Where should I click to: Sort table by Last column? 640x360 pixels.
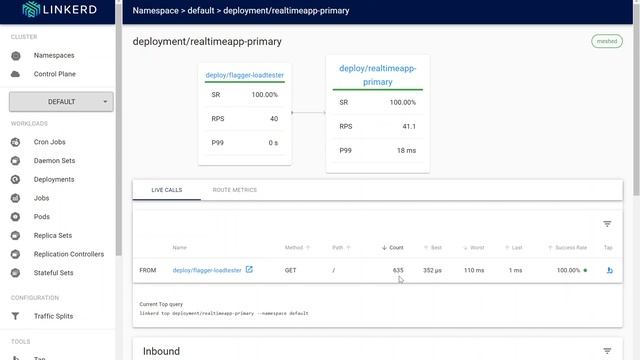point(514,248)
